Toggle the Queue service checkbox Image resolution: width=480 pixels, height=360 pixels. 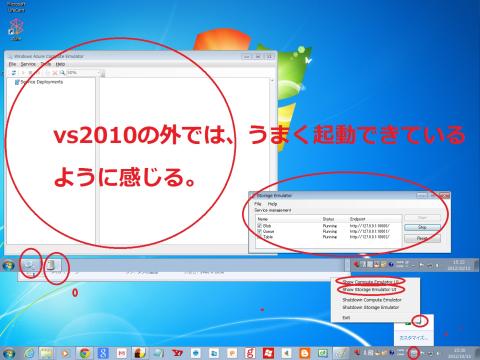tap(260, 231)
